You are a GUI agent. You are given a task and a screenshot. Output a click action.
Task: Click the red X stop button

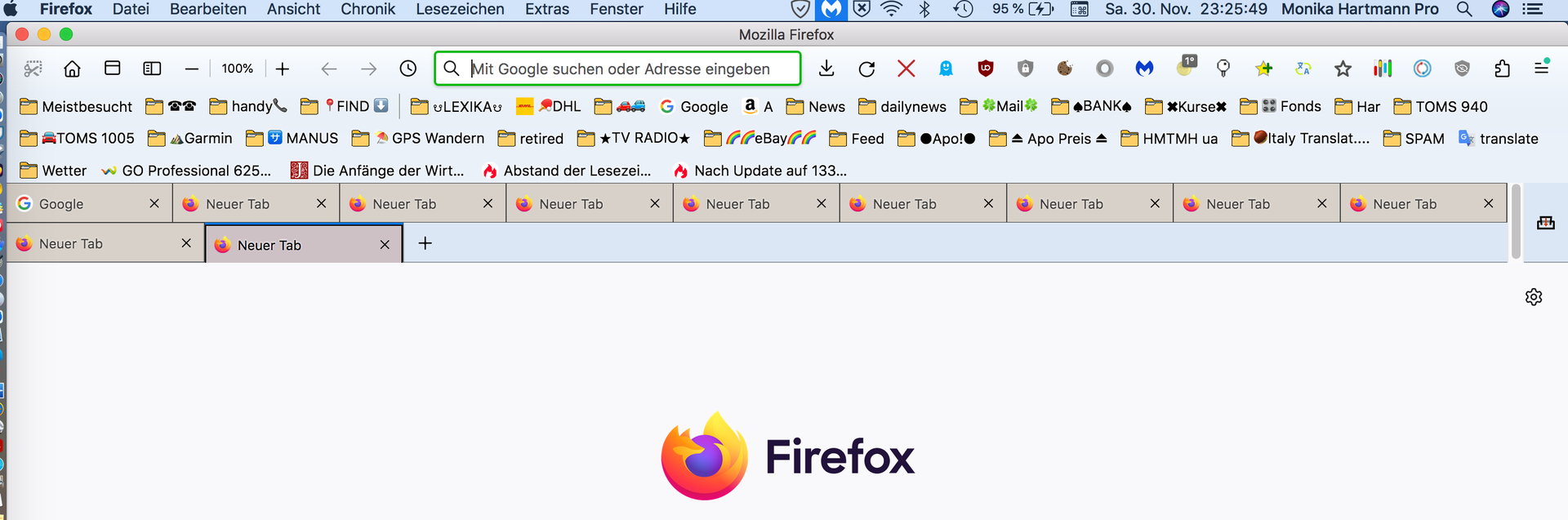(906, 69)
